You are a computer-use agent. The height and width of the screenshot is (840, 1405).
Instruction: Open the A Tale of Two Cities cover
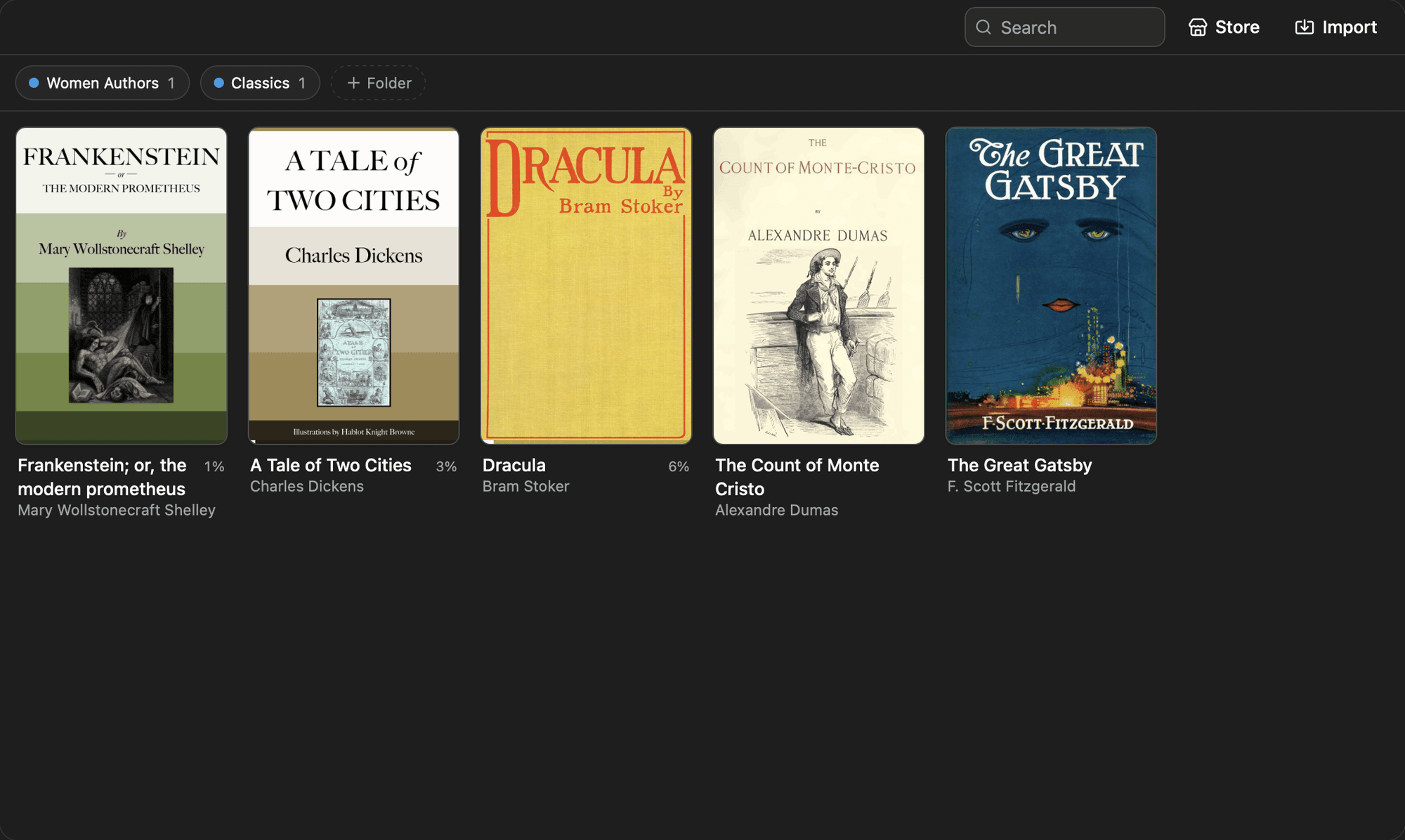(354, 286)
